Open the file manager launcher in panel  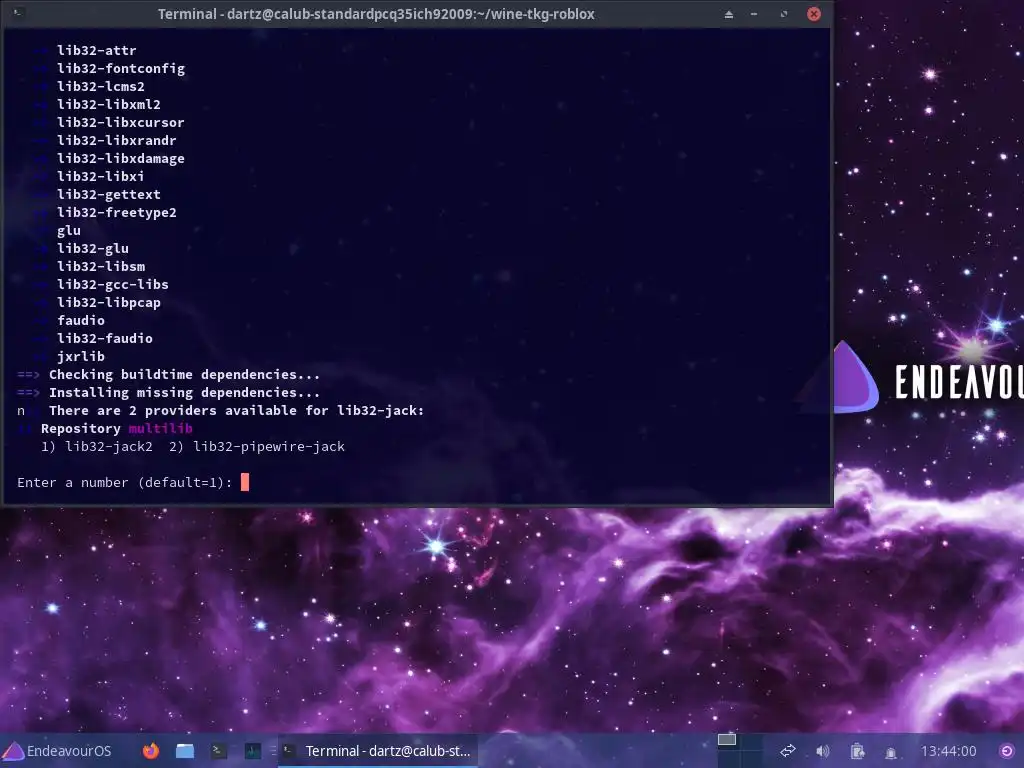185,751
